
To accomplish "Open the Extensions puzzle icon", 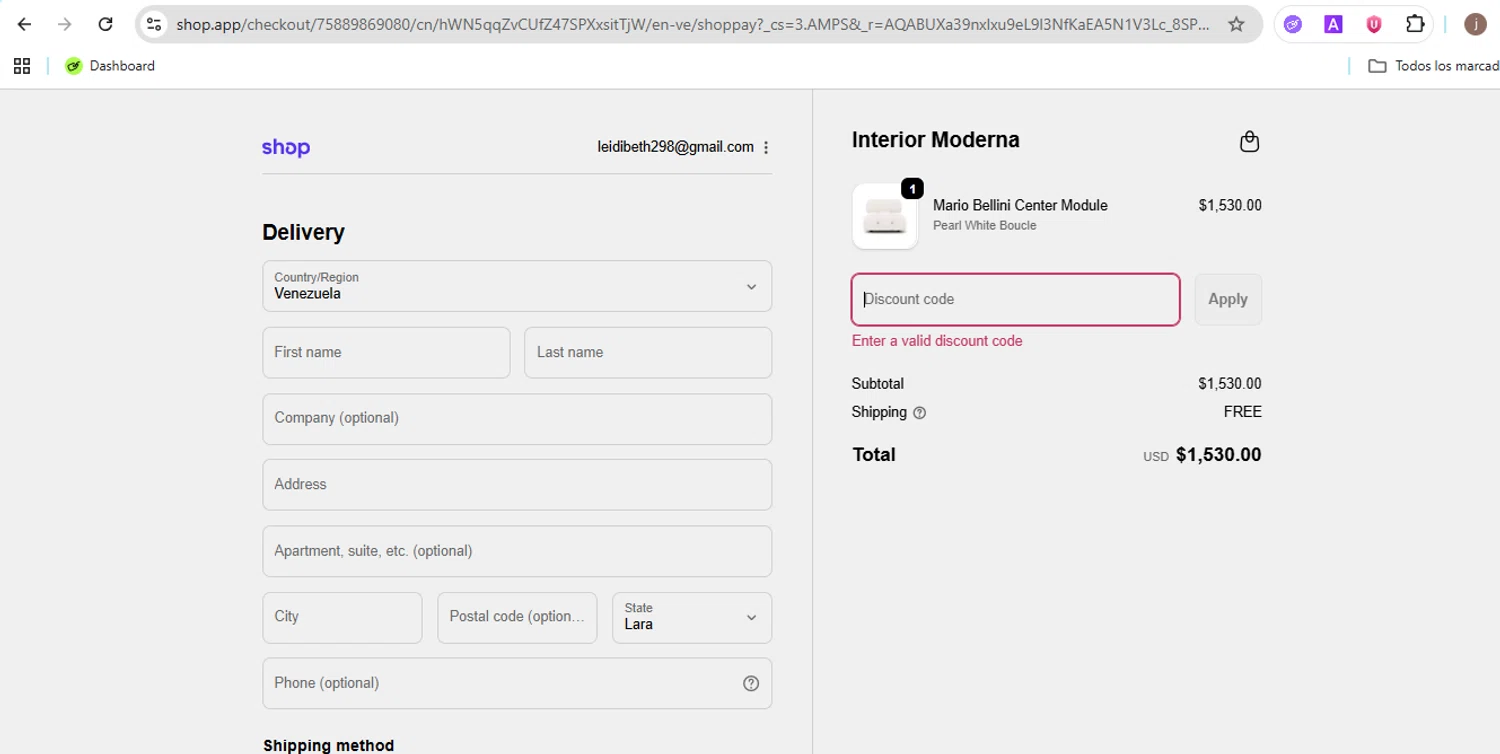I will click(x=1415, y=24).
